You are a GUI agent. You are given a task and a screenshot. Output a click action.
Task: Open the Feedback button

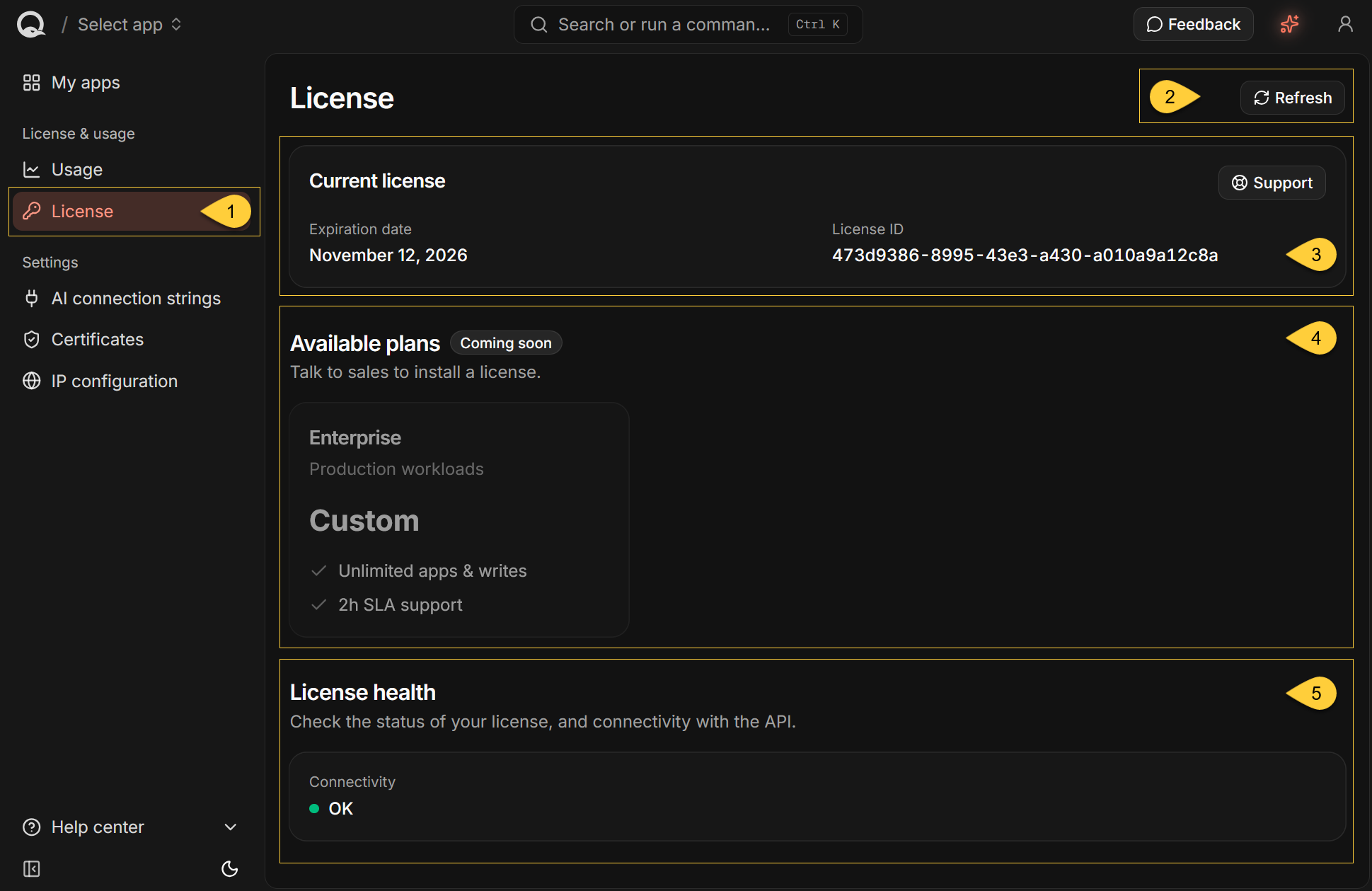1193,25
